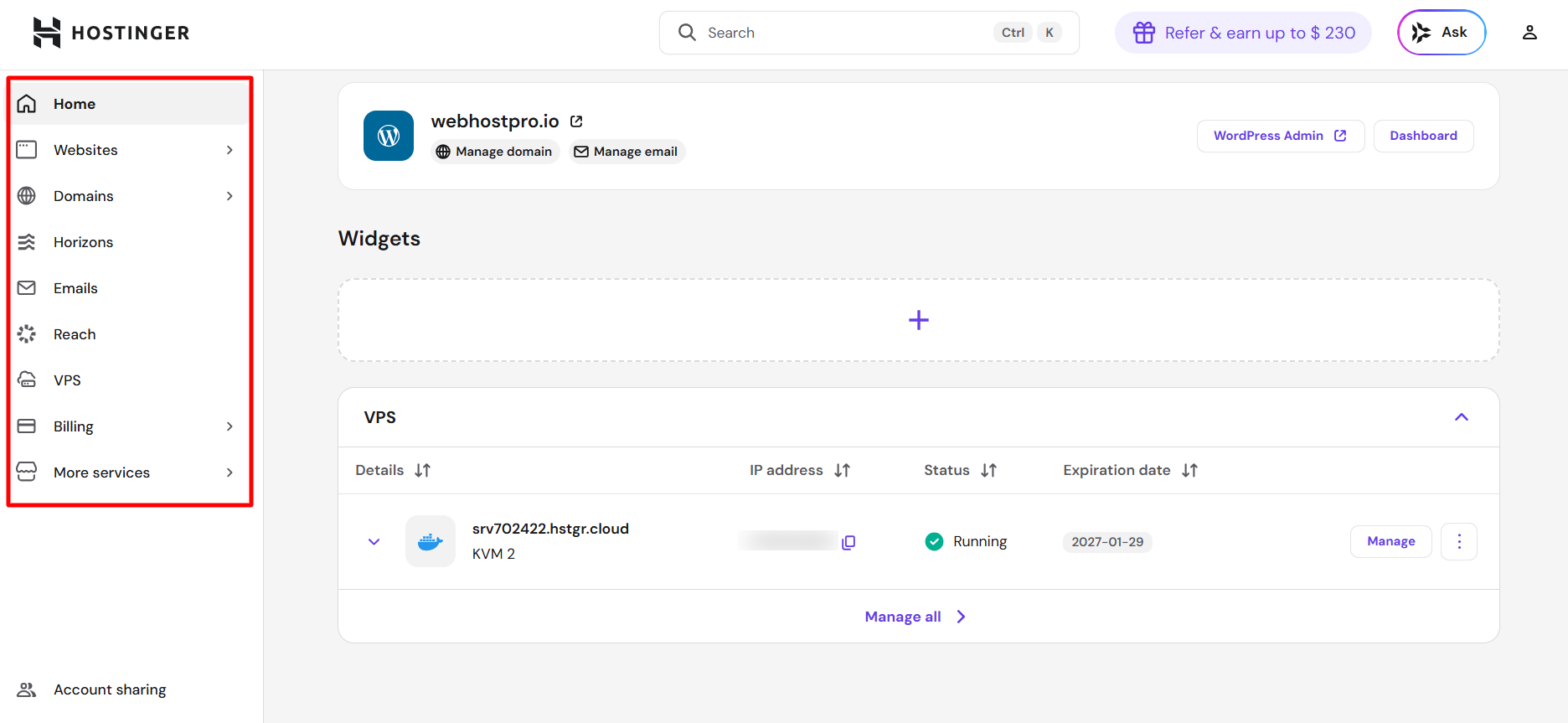The image size is (1568, 723).
Task: Click into the Search field
Action: pos(869,33)
